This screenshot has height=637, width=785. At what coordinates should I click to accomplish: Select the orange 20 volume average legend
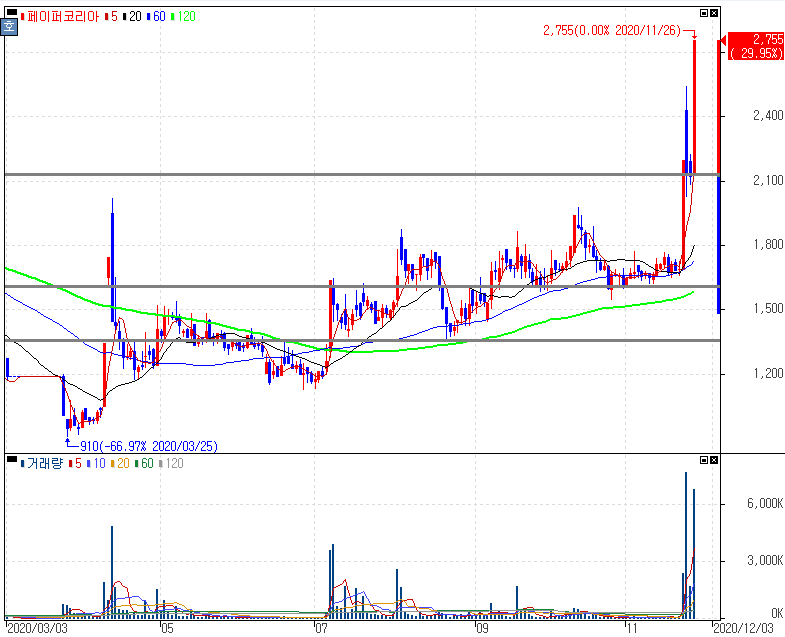(120, 463)
